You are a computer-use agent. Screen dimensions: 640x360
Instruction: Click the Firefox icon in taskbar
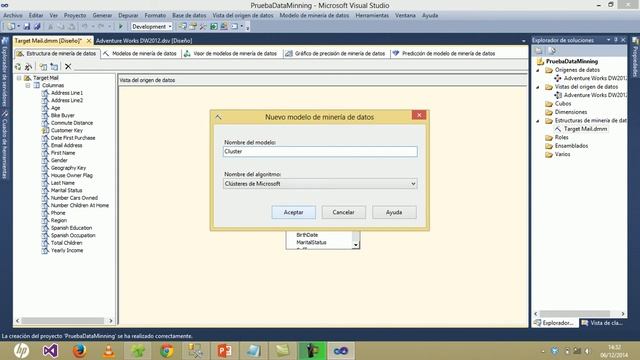pyautogui.click(x=79, y=351)
